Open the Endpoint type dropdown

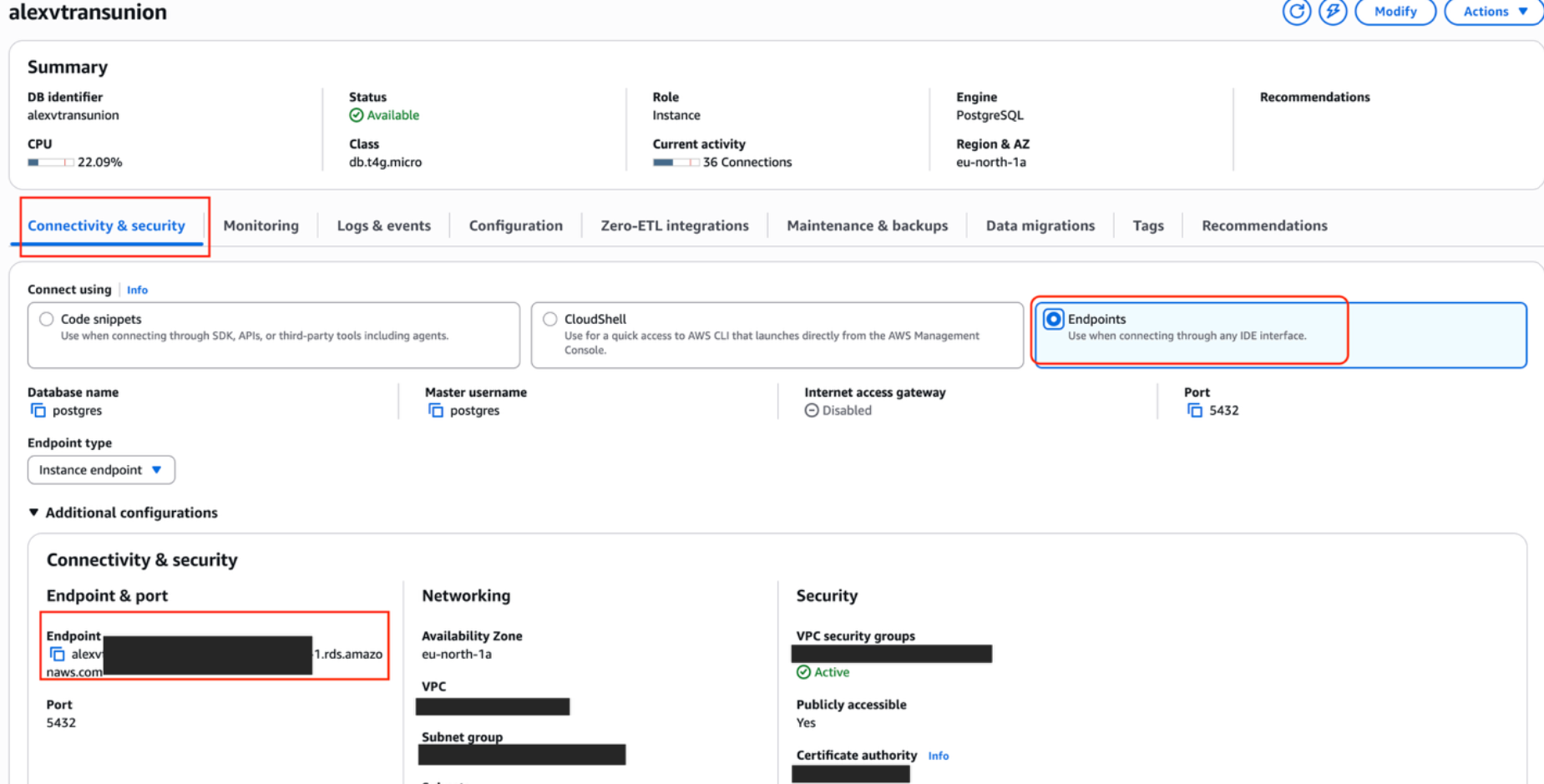(x=101, y=470)
